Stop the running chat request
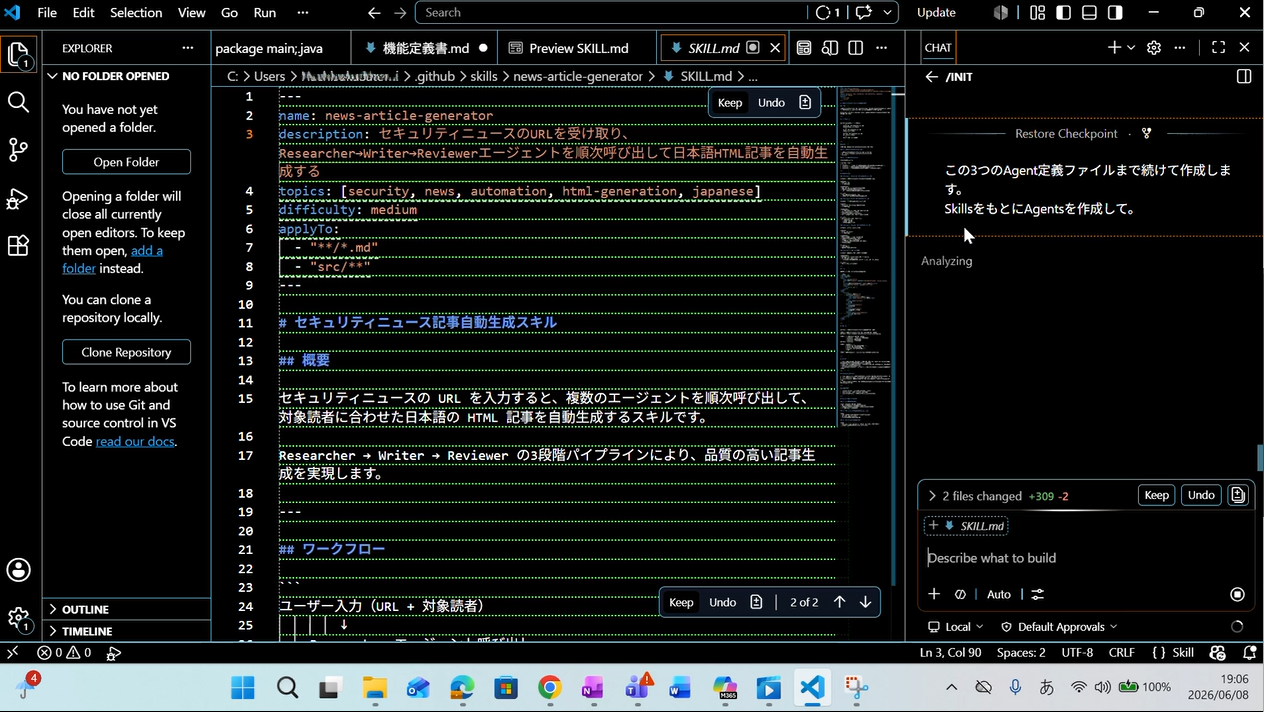The height and width of the screenshot is (712, 1264). coord(1237,594)
